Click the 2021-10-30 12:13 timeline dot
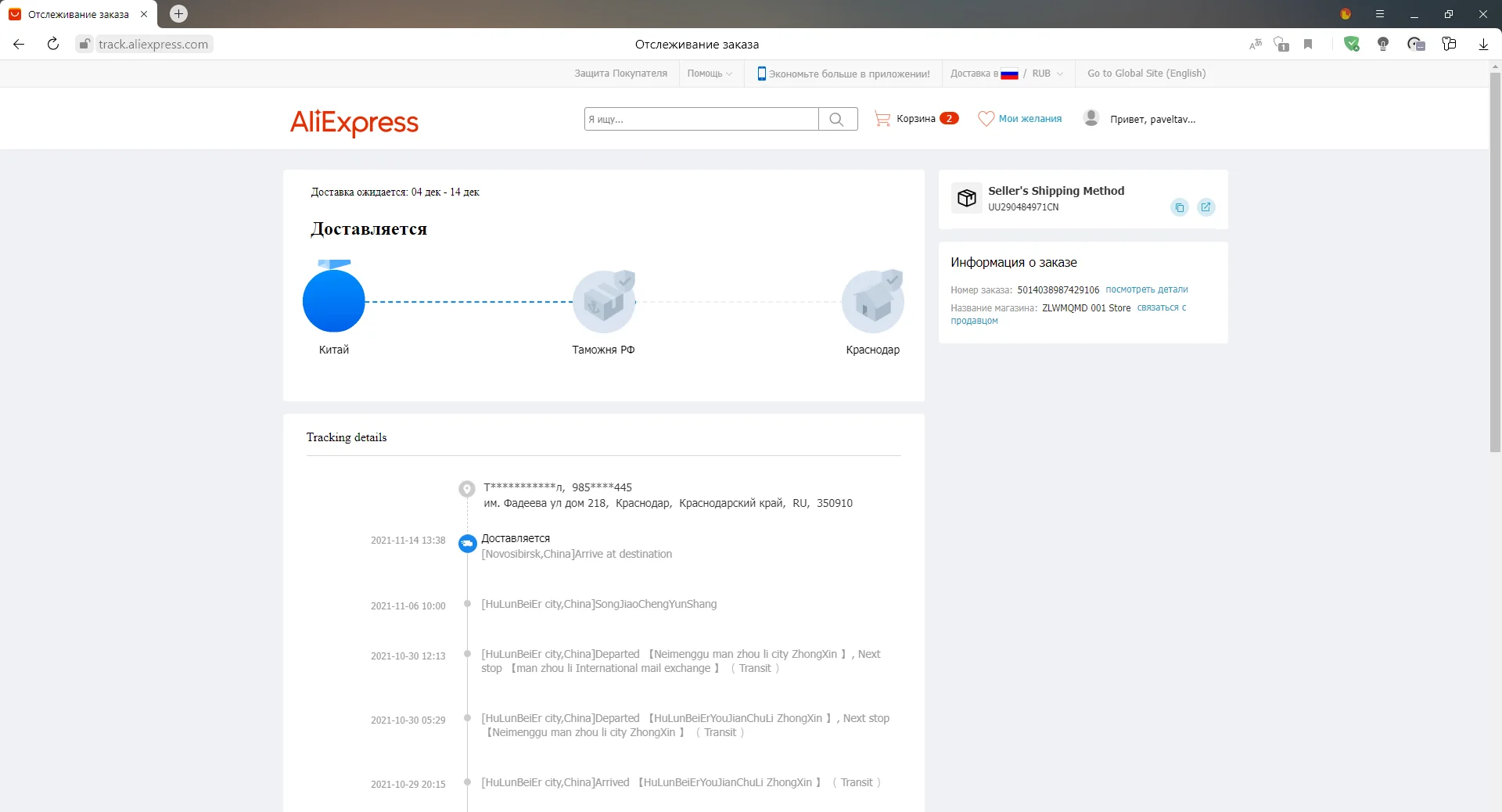The width and height of the screenshot is (1502, 812). [x=467, y=654]
